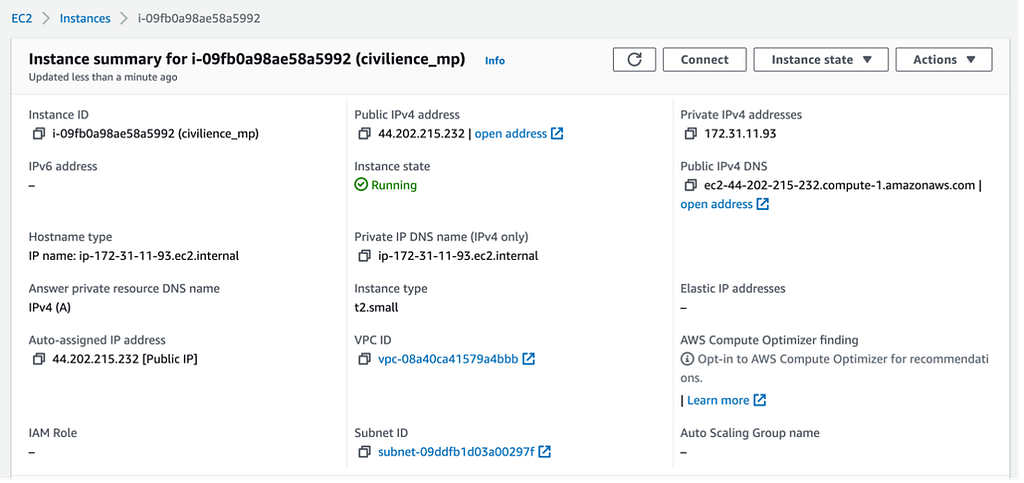Viewport: 1024px width, 483px height.
Task: Open the Instance state dropdown
Action: [x=815, y=60]
